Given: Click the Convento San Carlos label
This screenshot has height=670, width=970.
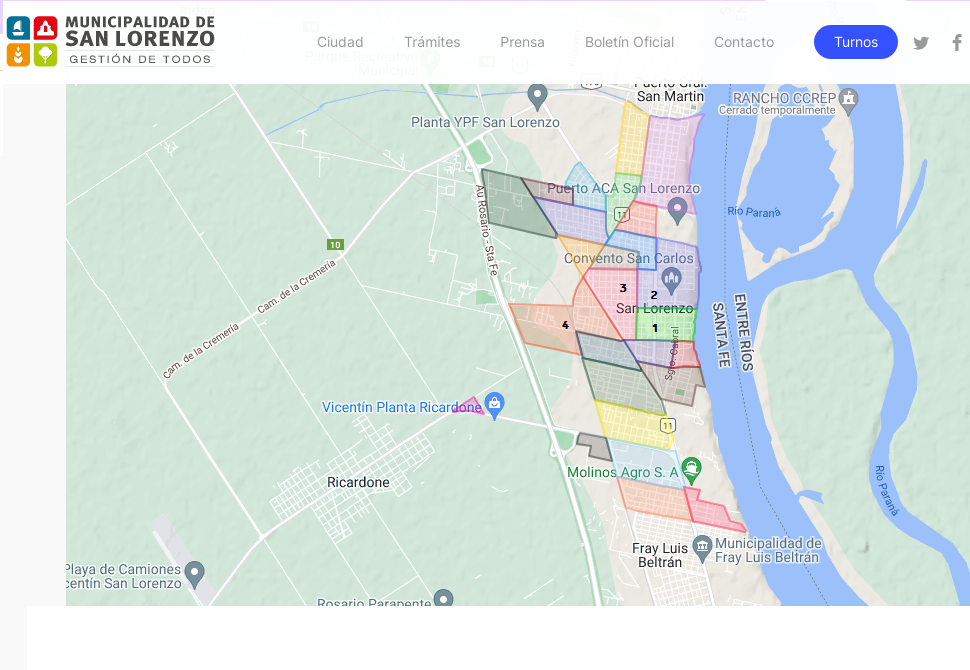Looking at the screenshot, I should tap(629, 258).
